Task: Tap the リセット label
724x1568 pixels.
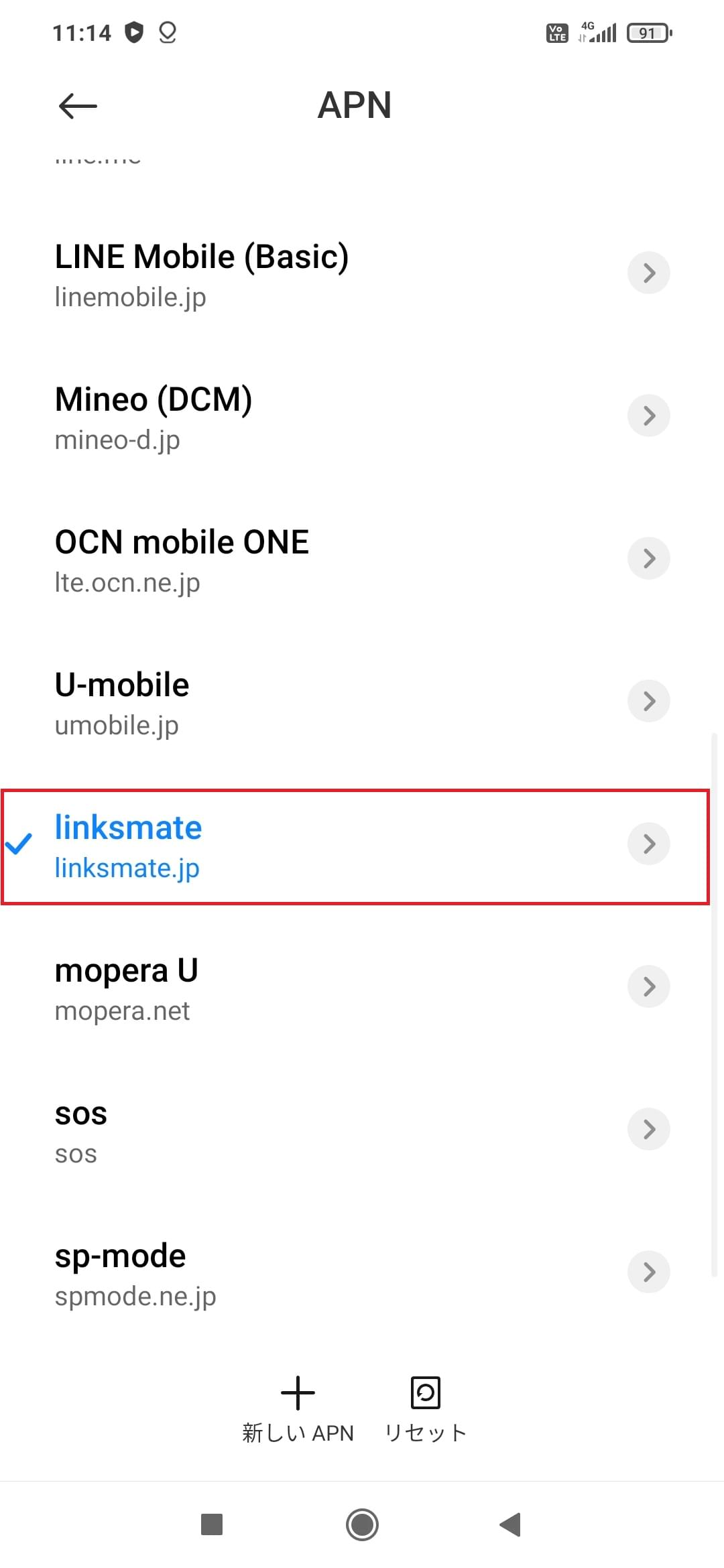Action: click(x=425, y=1433)
